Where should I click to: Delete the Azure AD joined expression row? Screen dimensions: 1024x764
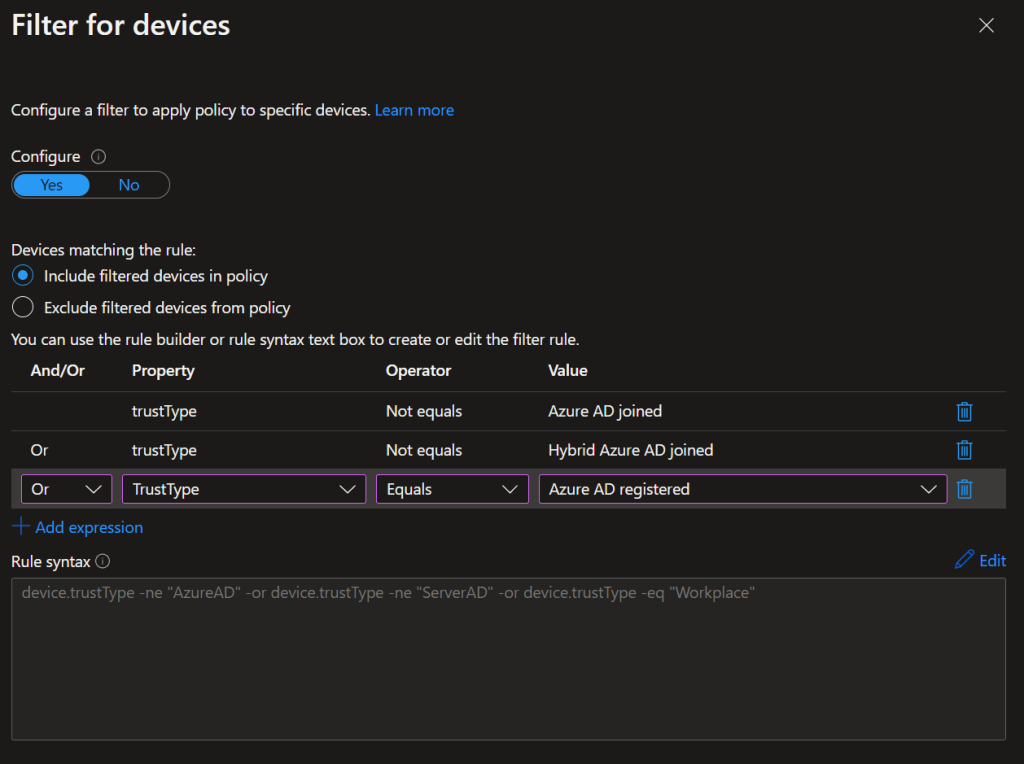[964, 411]
